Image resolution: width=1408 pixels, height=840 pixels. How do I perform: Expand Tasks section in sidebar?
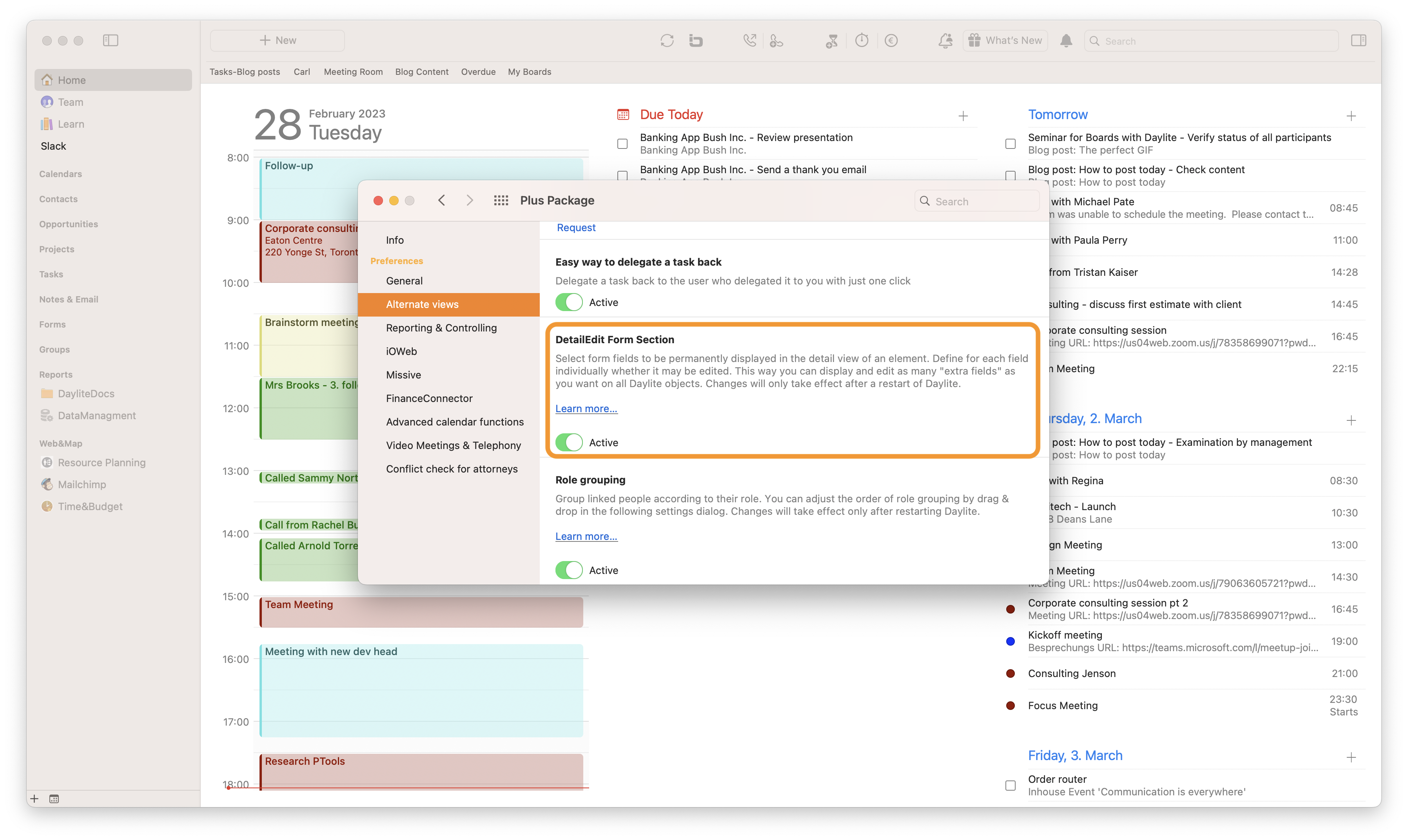[x=51, y=274]
